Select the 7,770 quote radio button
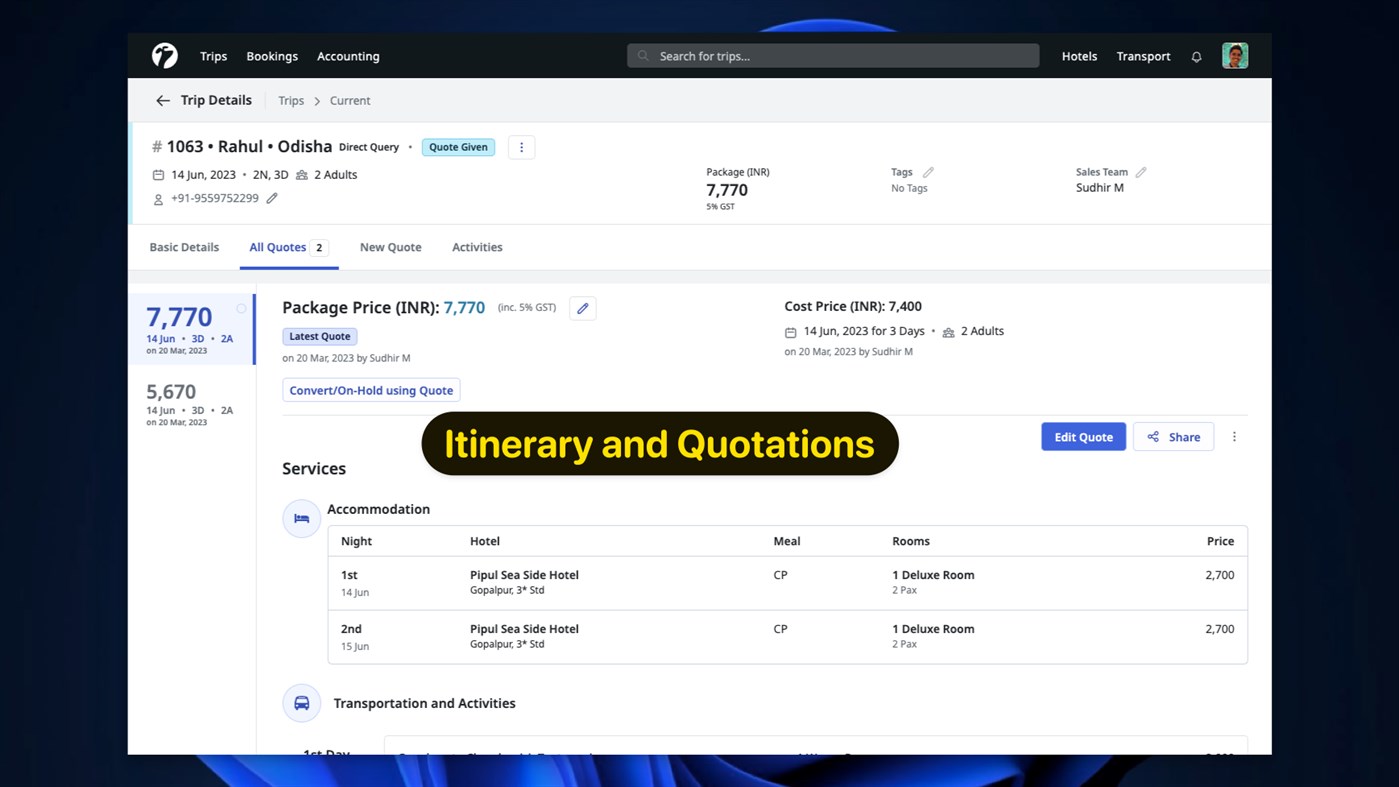This screenshot has width=1399, height=787. point(241,309)
